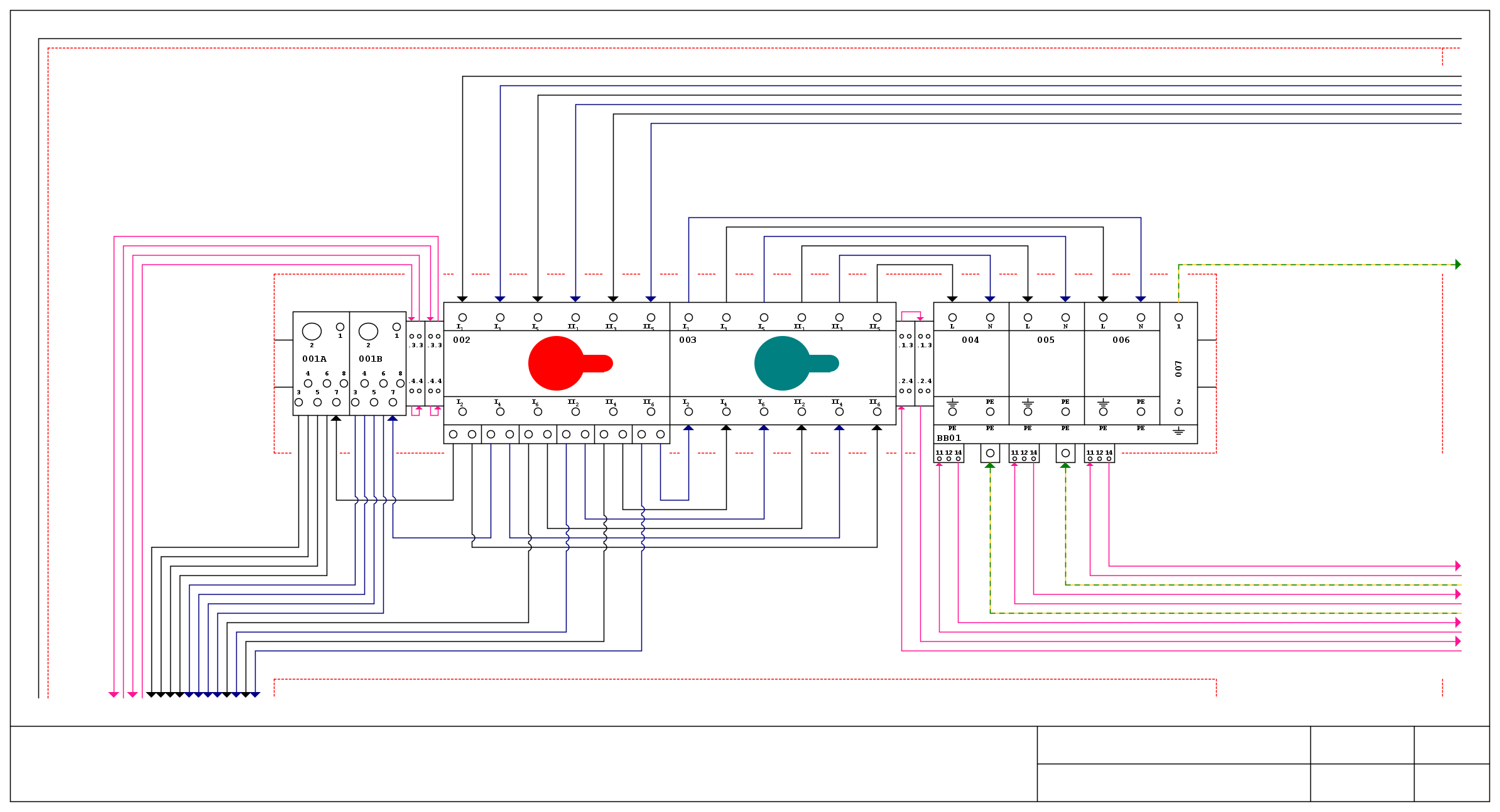Click the L terminal circle of module 005
Screen dimensions: 1500x812
tap(1028, 318)
